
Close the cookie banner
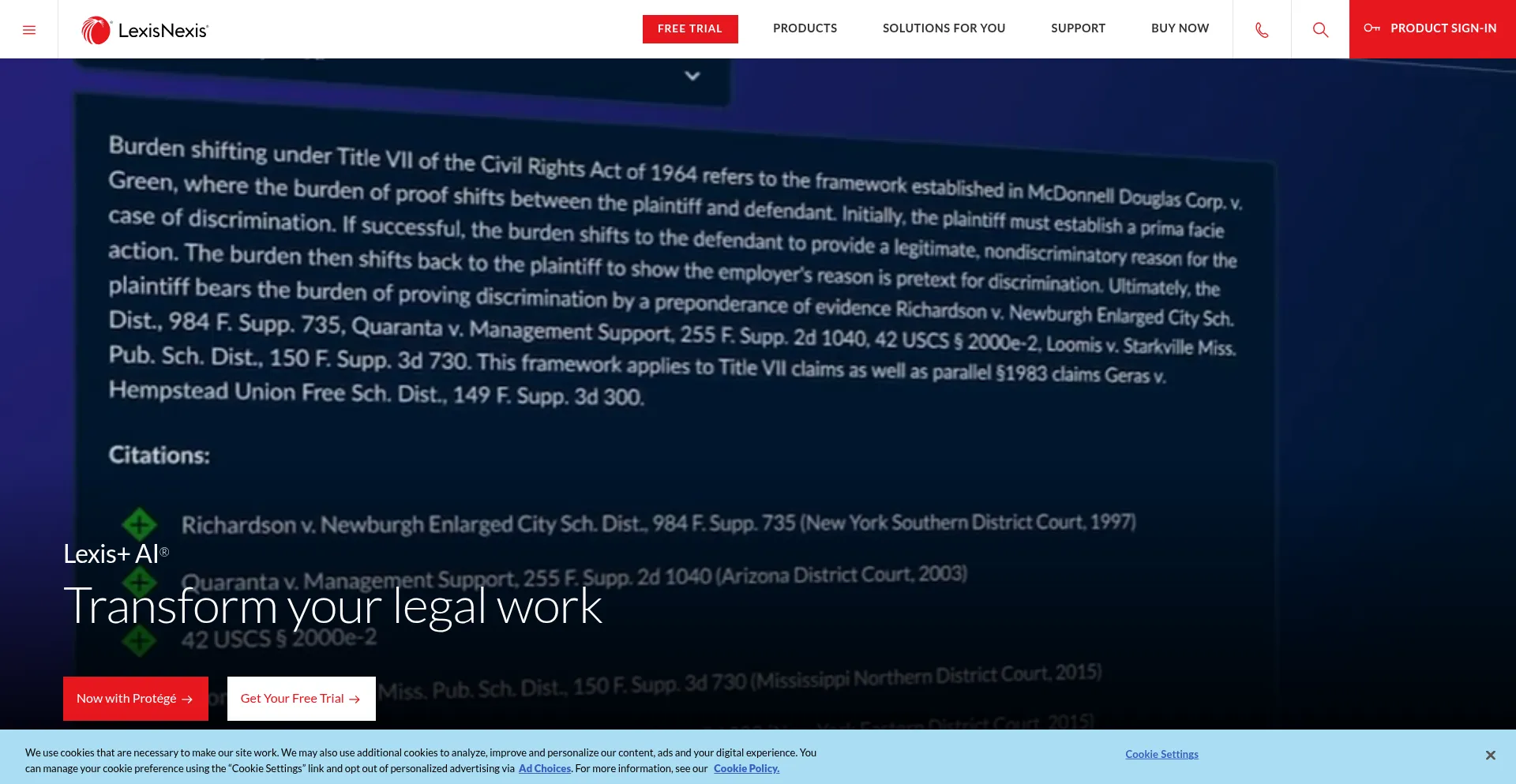(1490, 756)
